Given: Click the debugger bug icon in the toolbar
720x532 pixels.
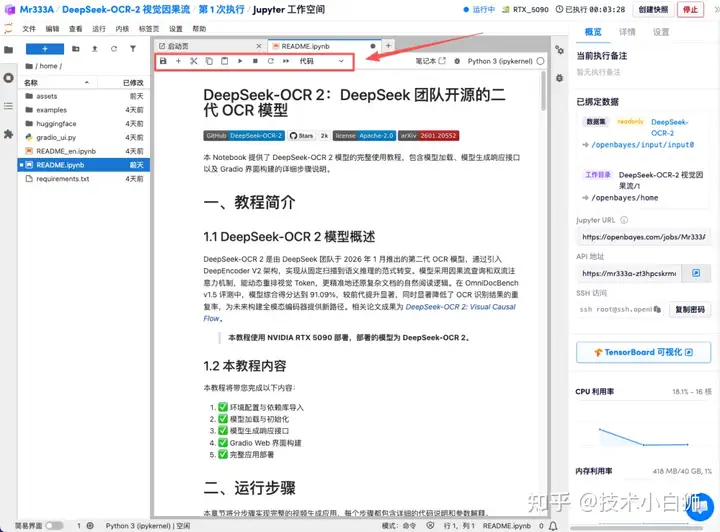Looking at the screenshot, I should coord(457,61).
